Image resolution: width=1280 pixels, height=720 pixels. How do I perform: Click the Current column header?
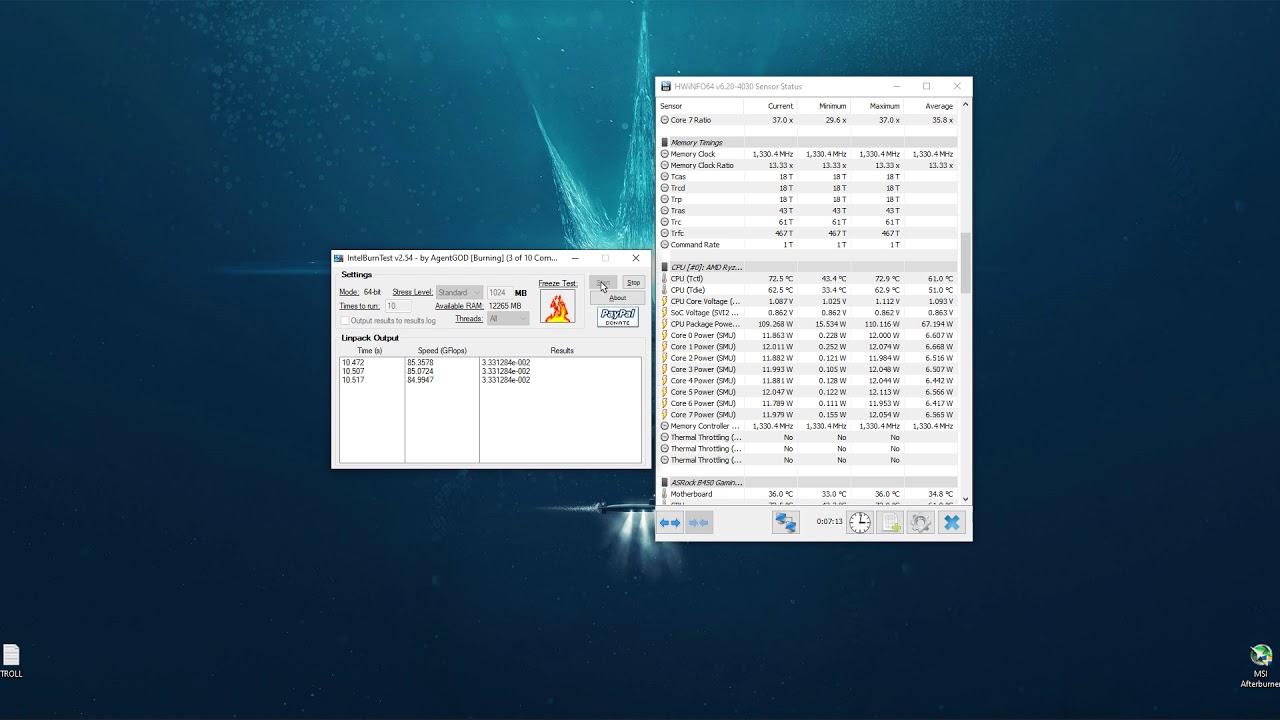click(770, 106)
